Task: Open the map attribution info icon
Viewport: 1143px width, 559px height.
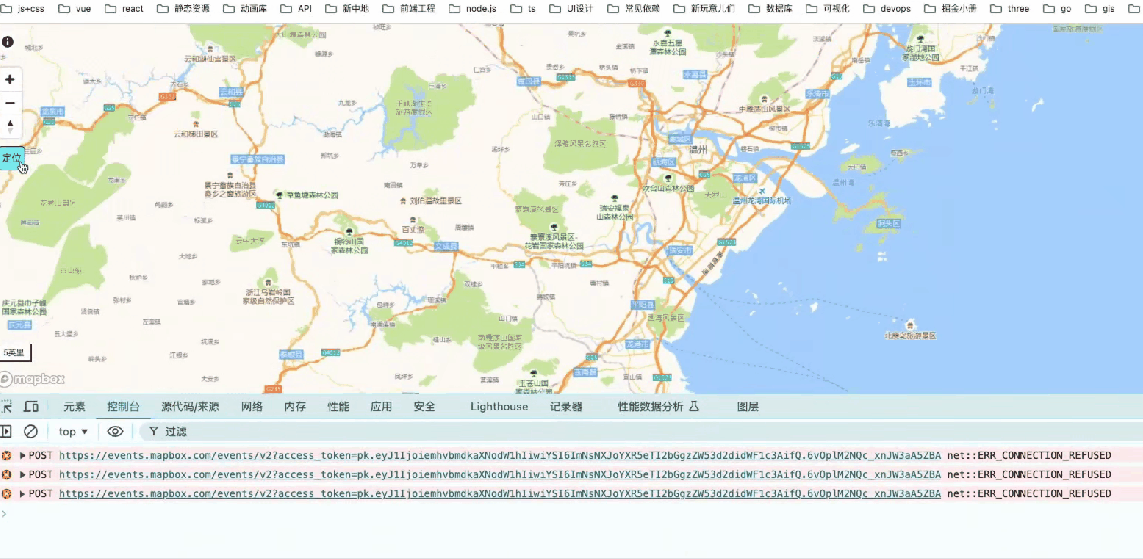Action: (8, 42)
